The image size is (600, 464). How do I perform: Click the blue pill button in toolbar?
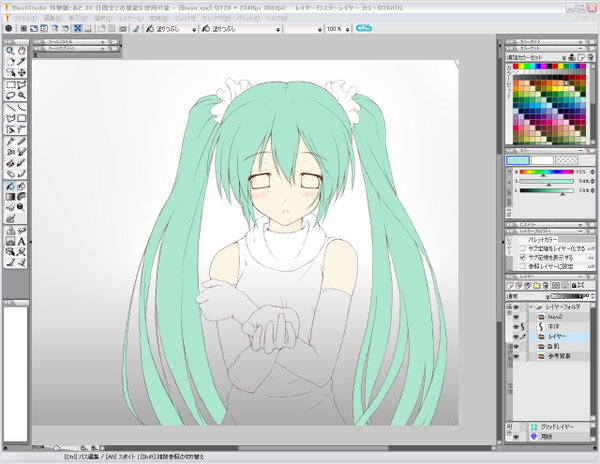click(364, 28)
